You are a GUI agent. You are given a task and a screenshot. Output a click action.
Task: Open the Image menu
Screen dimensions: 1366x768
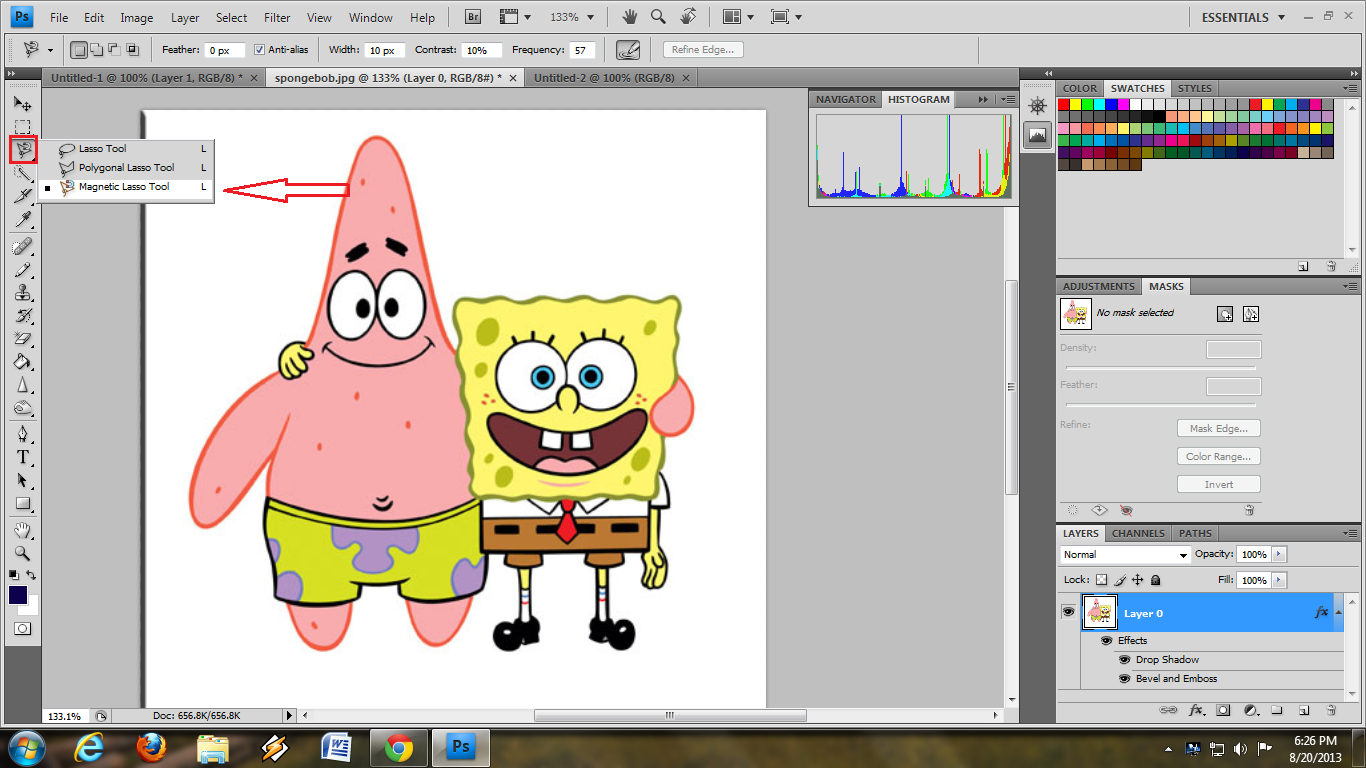137,18
